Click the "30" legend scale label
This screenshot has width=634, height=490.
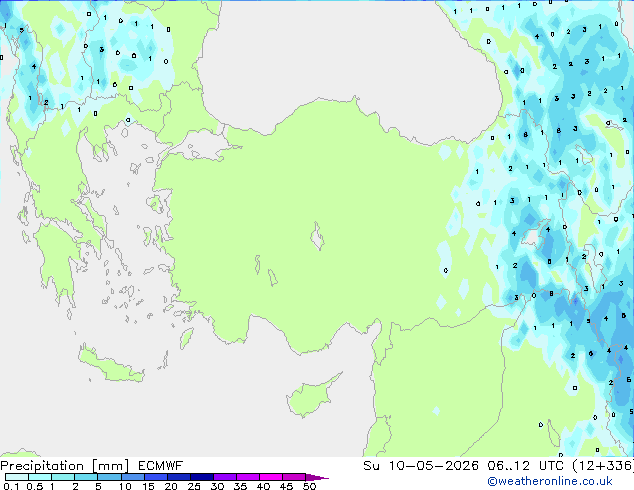217,486
